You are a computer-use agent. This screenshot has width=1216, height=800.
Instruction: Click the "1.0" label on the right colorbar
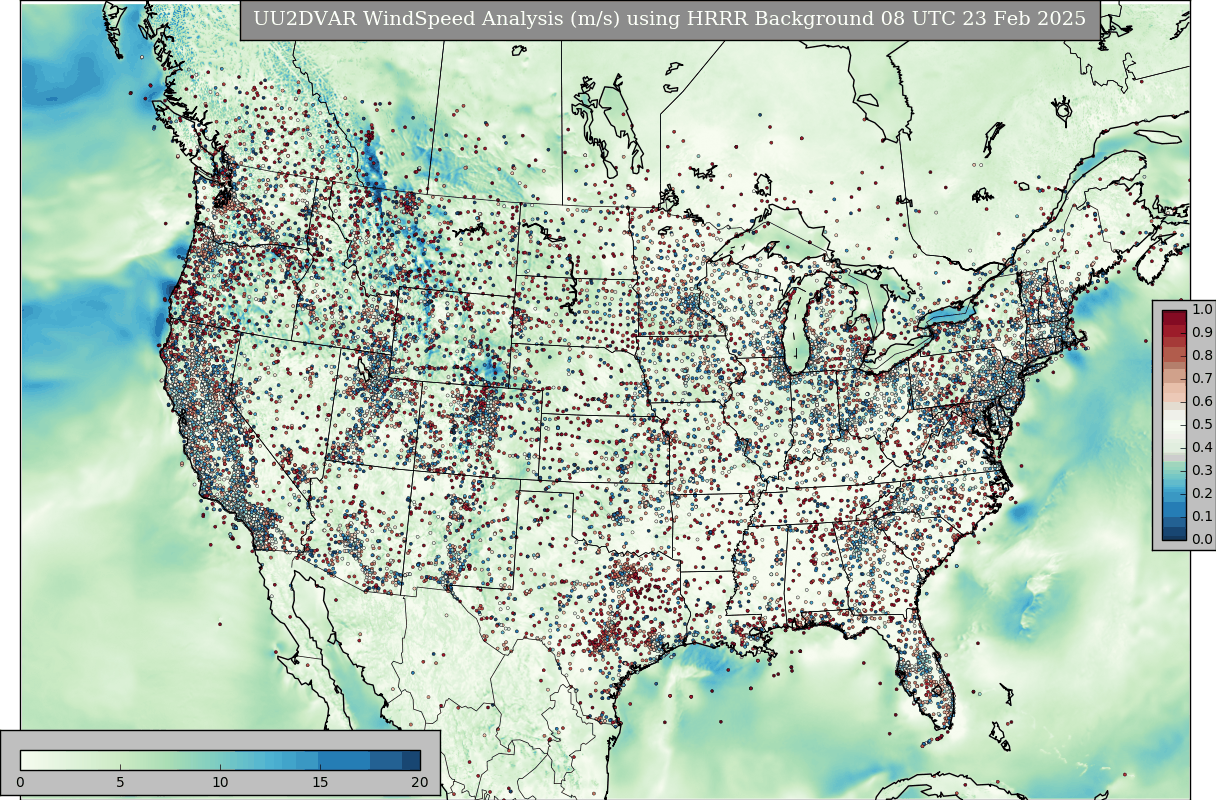coord(1202,310)
